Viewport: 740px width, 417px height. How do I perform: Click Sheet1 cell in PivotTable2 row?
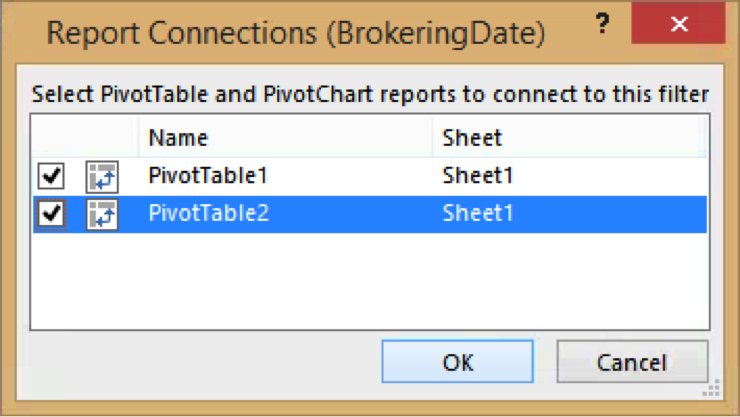pyautogui.click(x=478, y=214)
